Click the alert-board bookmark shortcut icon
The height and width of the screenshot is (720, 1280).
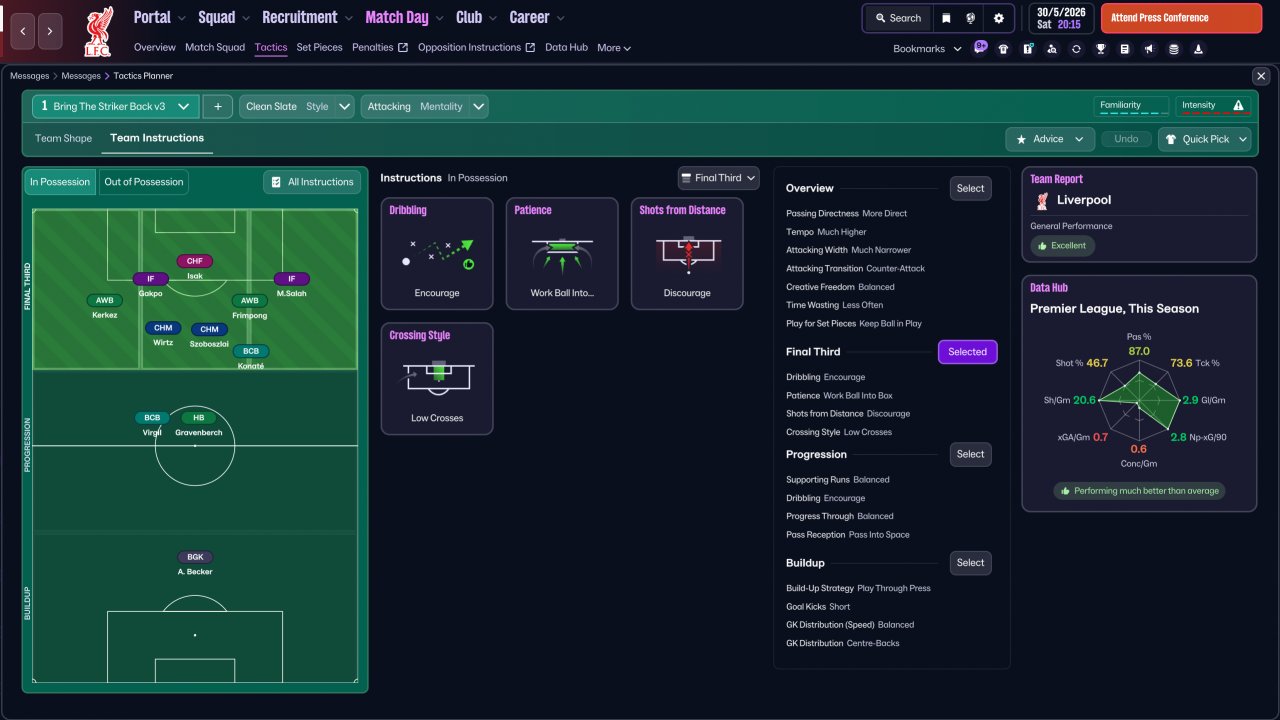[1028, 49]
